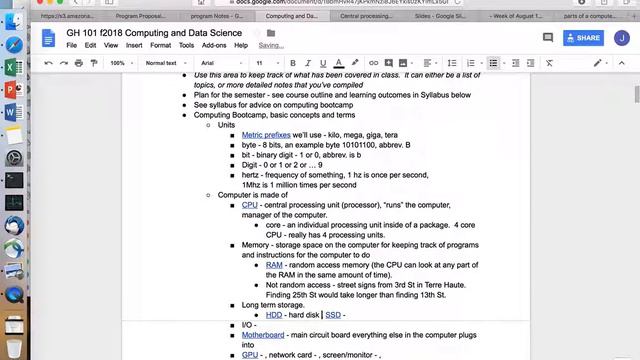Open the account avatar J
The height and width of the screenshot is (360, 640).
pyautogui.click(x=622, y=38)
